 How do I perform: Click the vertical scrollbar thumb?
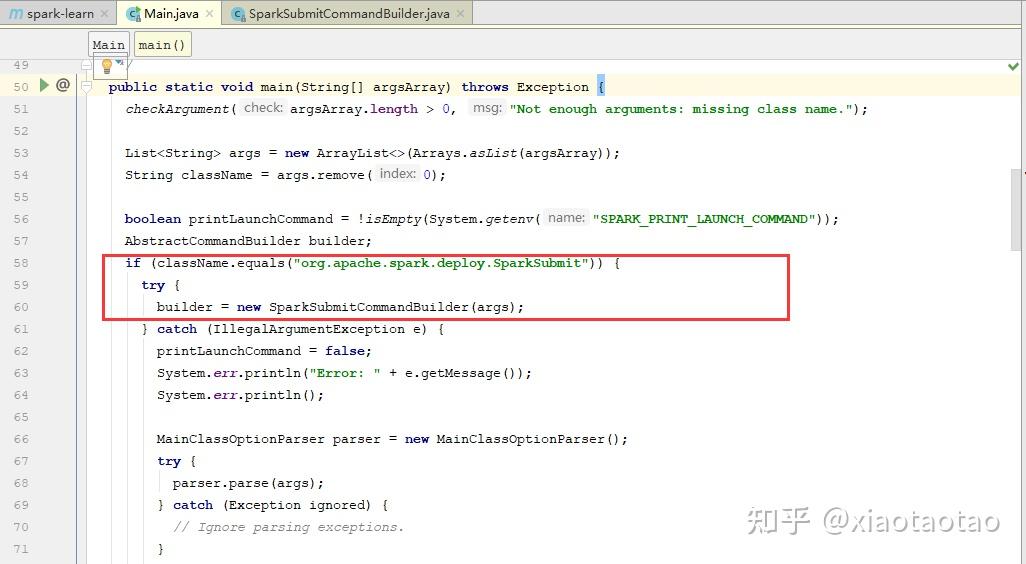[x=1016, y=209]
